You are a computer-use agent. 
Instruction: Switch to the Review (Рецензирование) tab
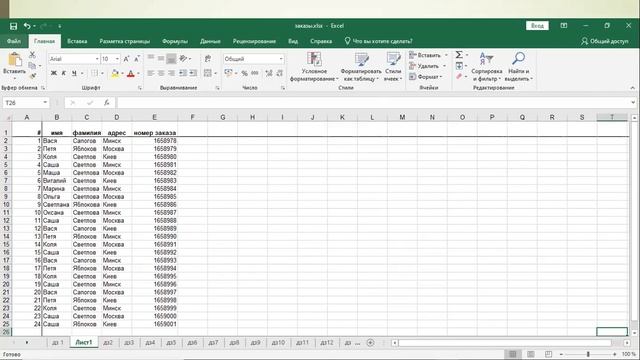(x=254, y=41)
